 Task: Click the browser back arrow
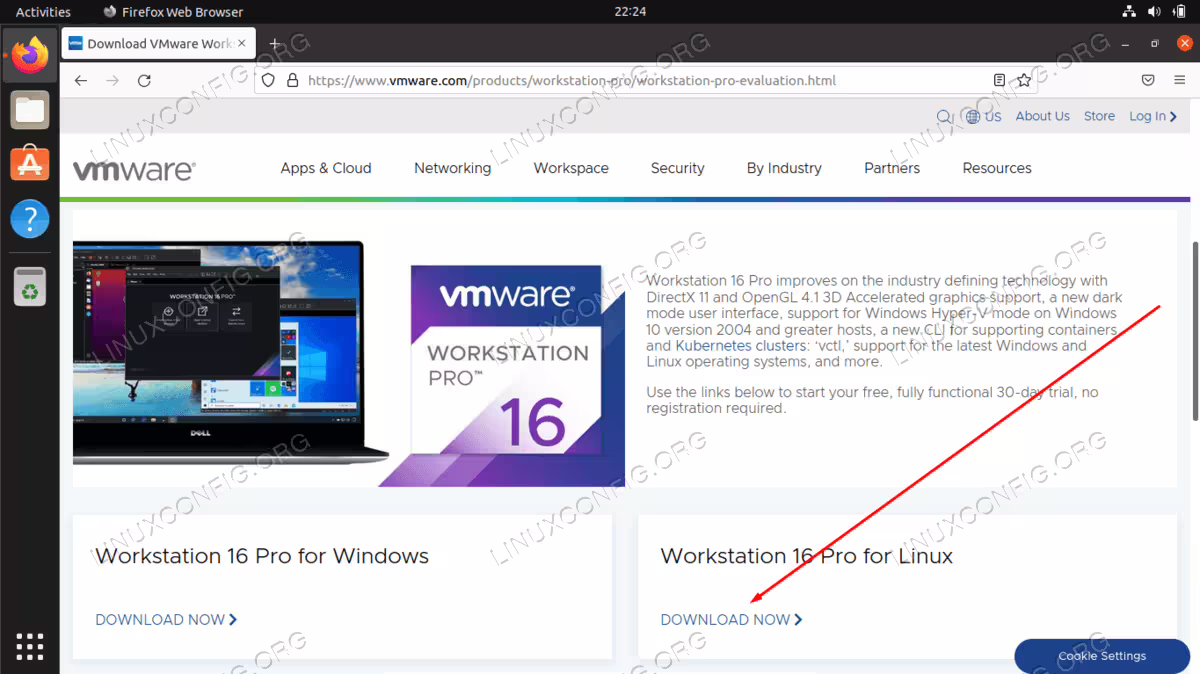pyautogui.click(x=81, y=81)
